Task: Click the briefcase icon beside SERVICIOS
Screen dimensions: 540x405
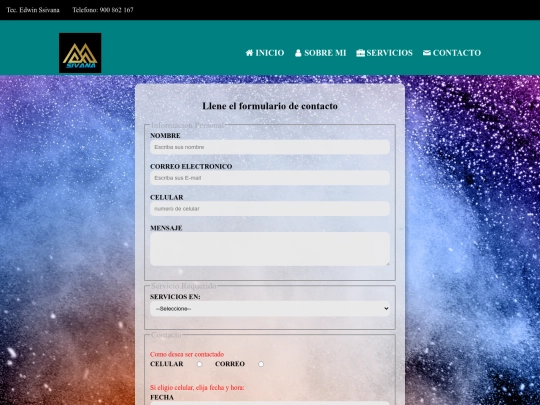Action: (361, 53)
